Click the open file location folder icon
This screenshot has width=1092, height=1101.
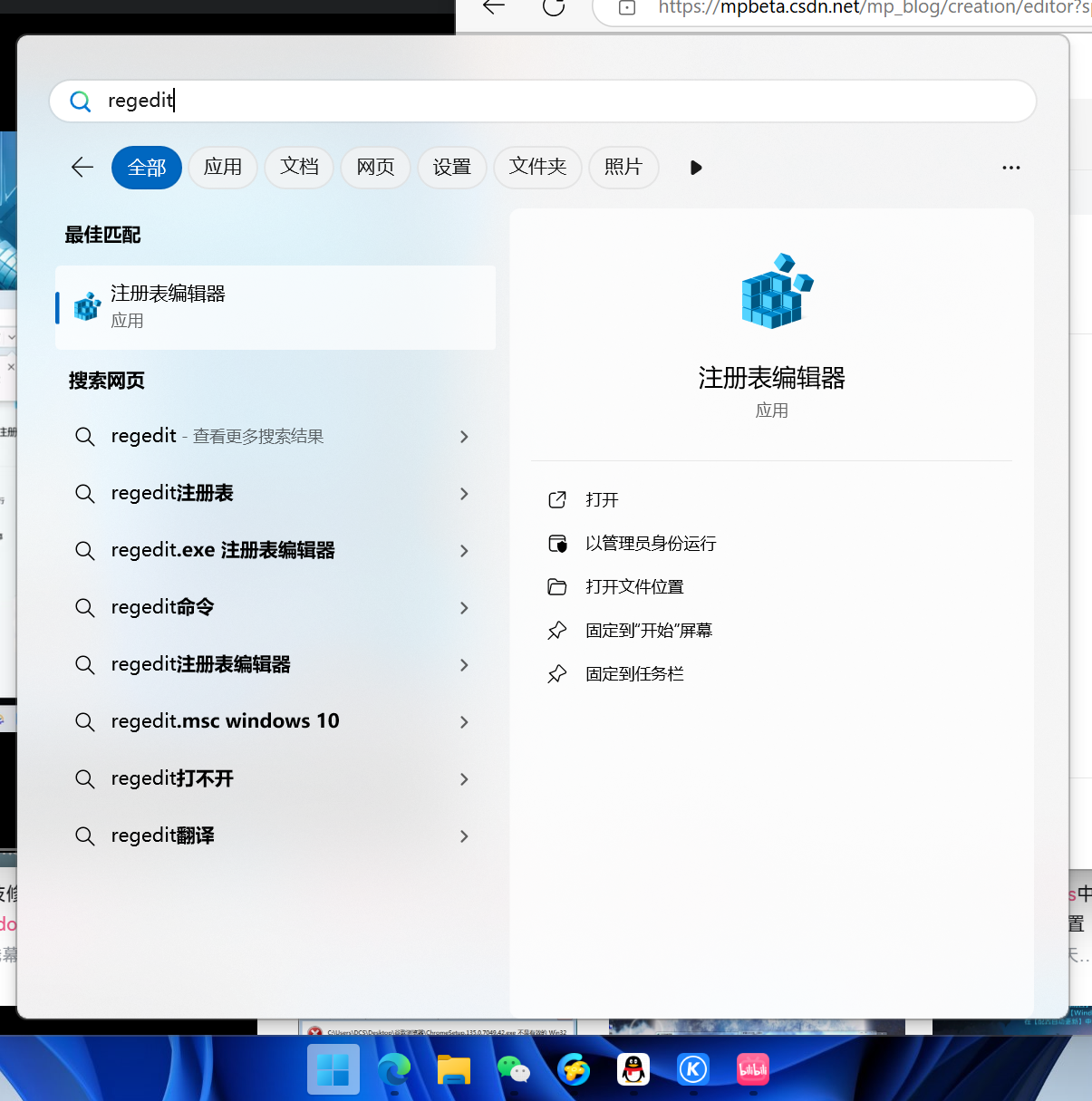click(x=557, y=586)
